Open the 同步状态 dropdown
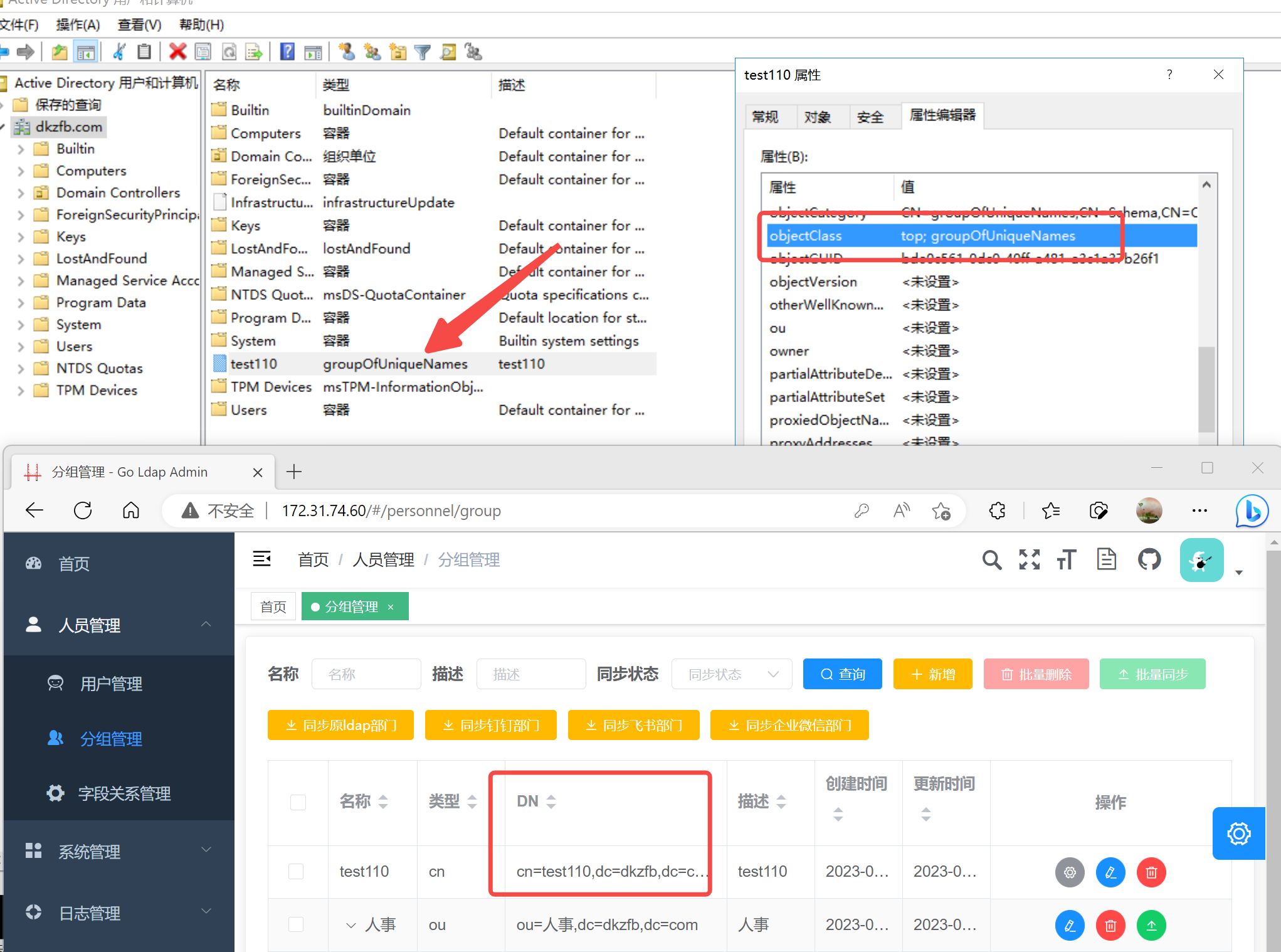 [731, 674]
